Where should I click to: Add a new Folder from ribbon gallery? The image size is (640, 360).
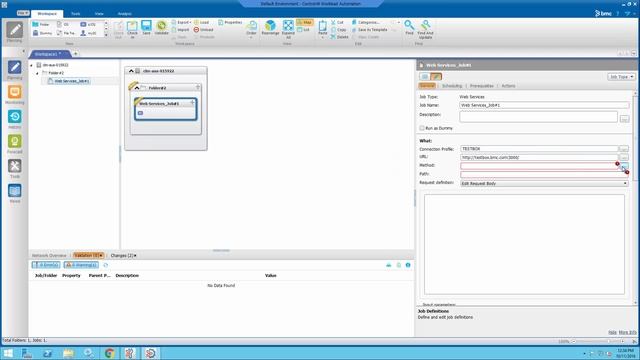[x=41, y=24]
